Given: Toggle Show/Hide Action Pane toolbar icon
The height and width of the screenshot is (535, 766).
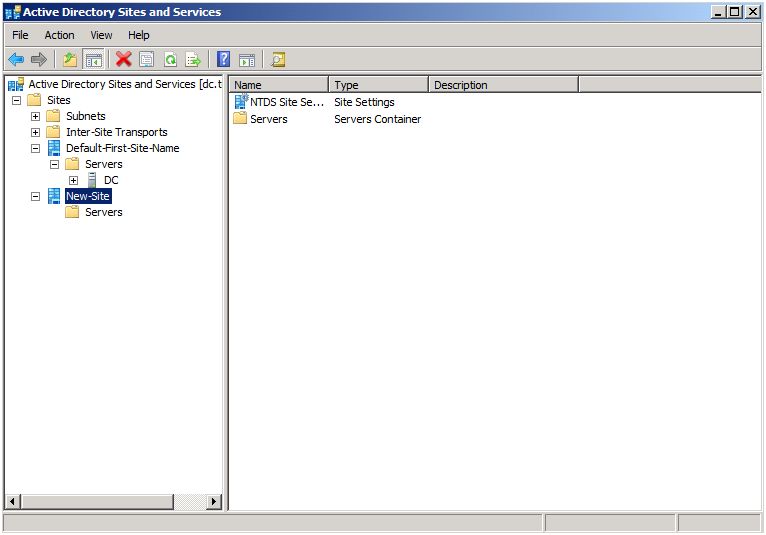Looking at the screenshot, I should pyautogui.click(x=247, y=60).
